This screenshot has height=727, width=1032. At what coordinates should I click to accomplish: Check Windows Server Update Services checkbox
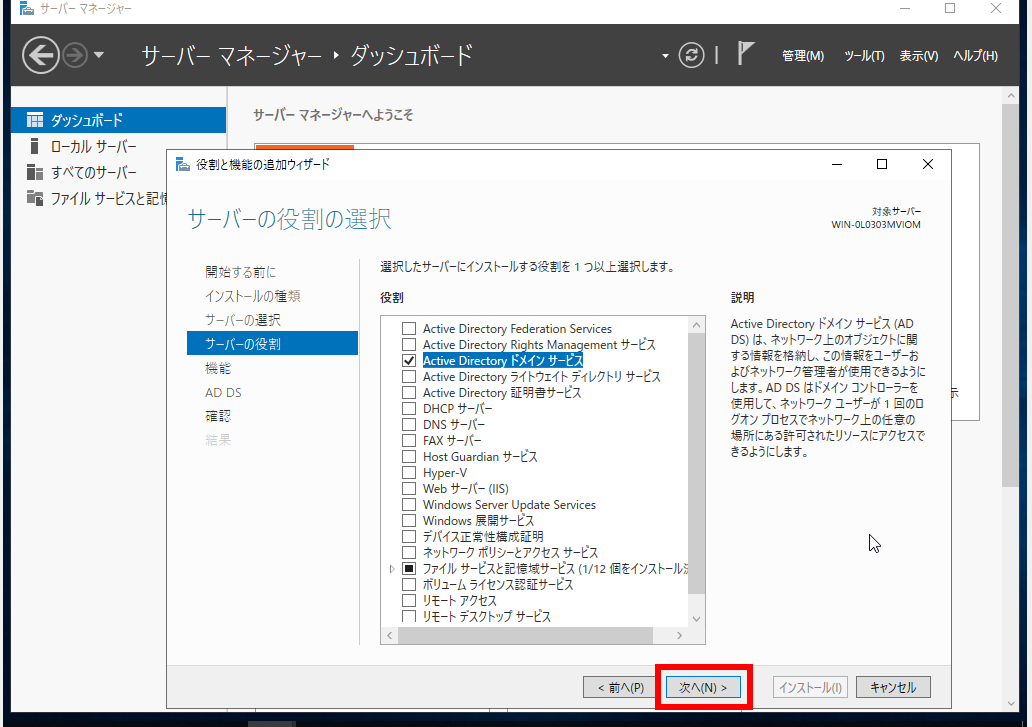pos(409,505)
